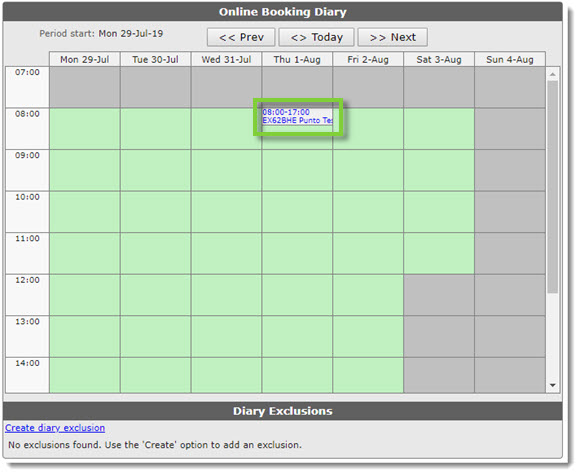
Task: Open the 08:00-17:00 EX62BHE Punto booking
Action: pyautogui.click(x=298, y=116)
